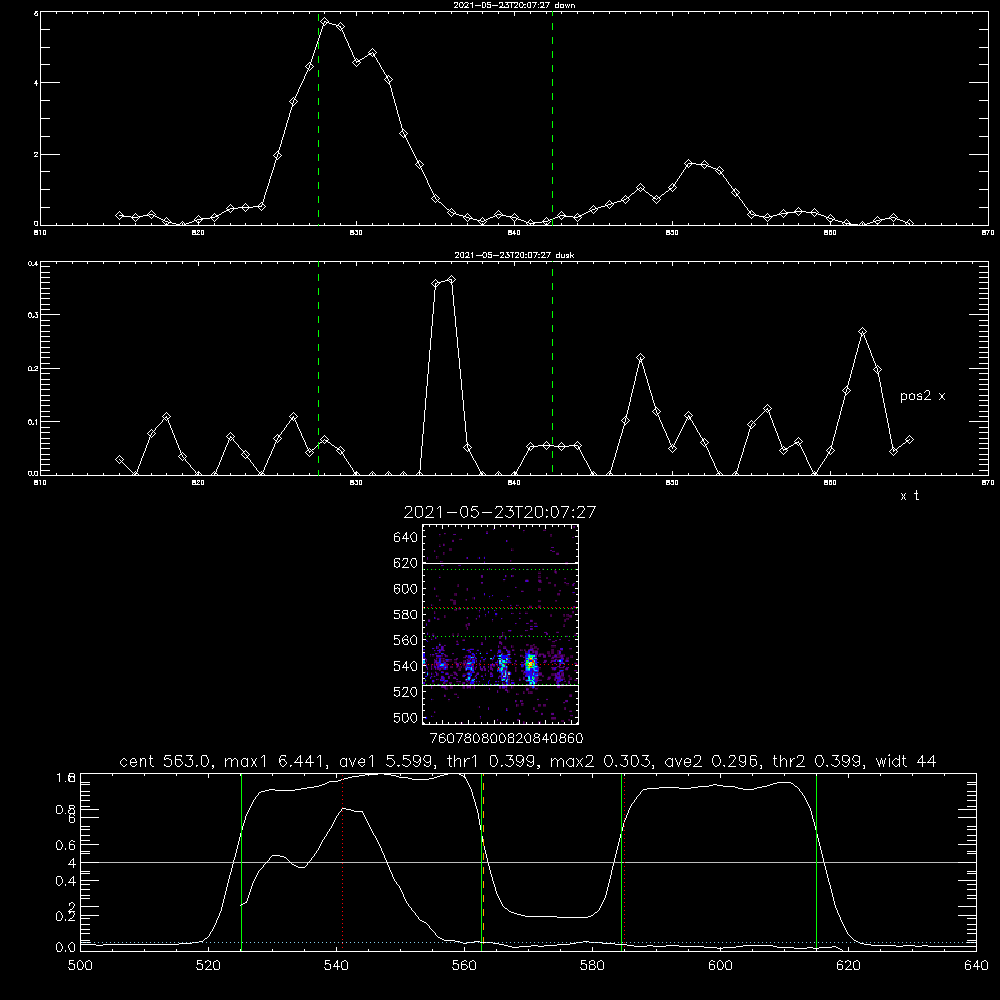Screen dimensions: 1000x1000
Task: Click the brightest blob in the heatmap
Action: (x=530, y=665)
